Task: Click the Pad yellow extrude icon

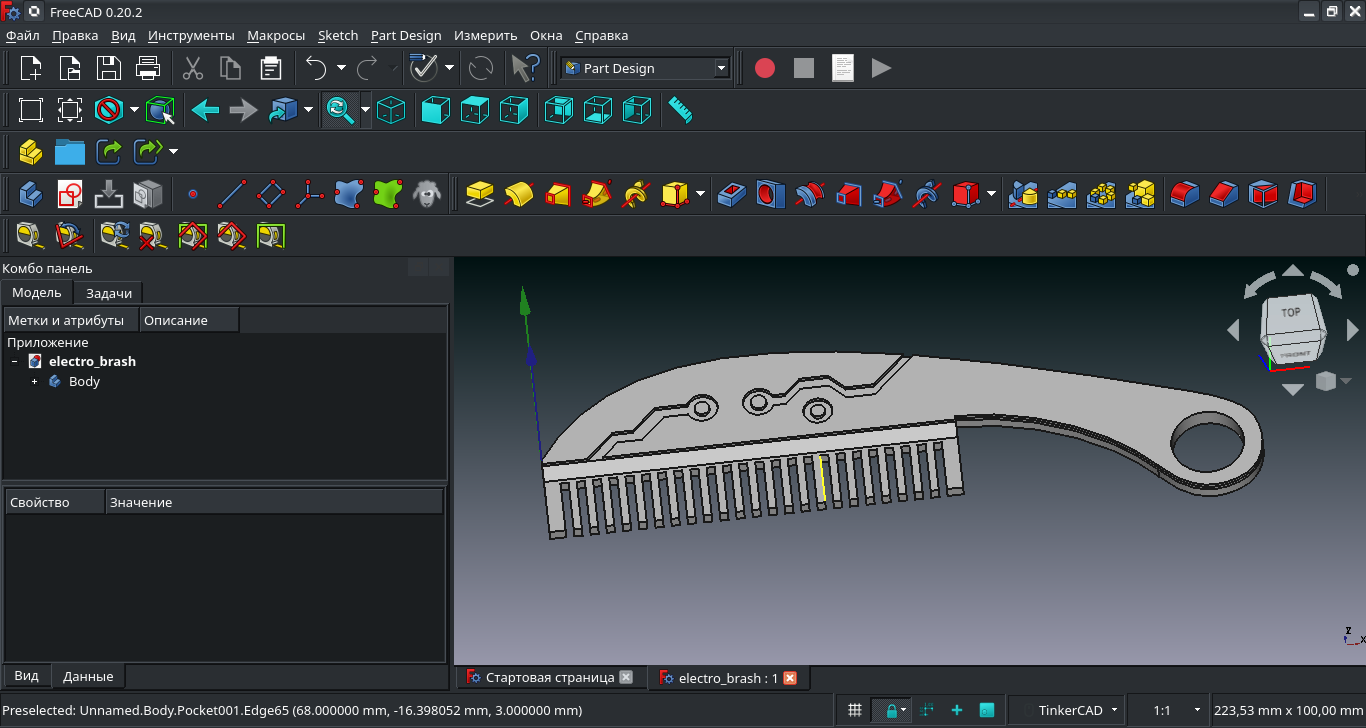Action: (x=480, y=193)
